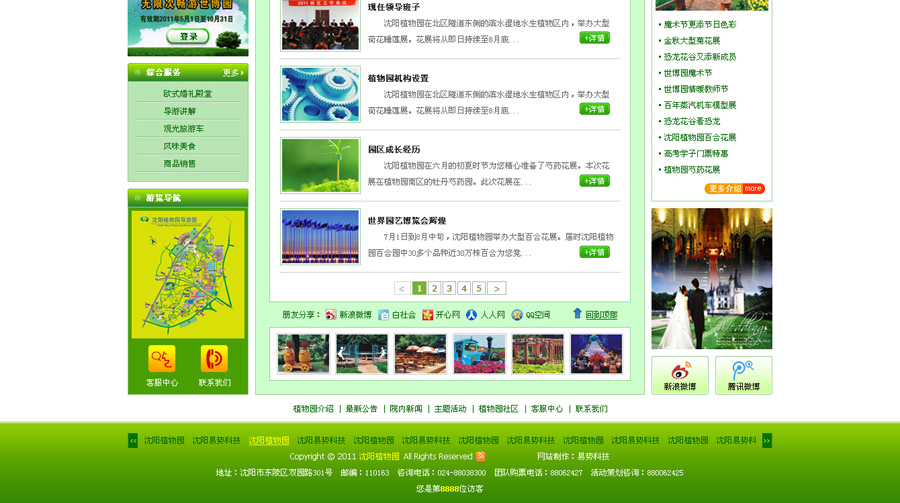Open 客服中心 orange icon in sidebar
900x503 pixels.
[162, 359]
